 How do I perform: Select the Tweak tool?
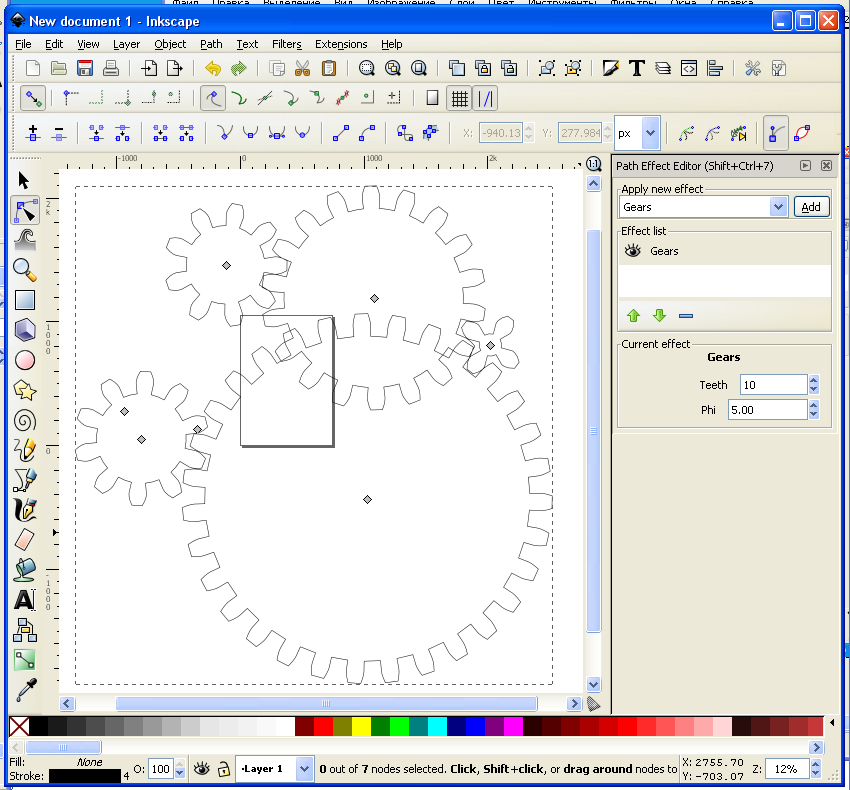click(24, 239)
